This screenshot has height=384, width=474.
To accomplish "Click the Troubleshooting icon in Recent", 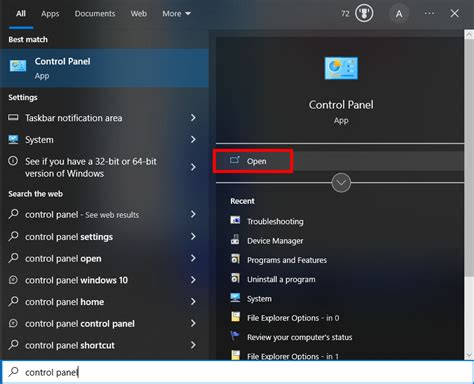I will point(235,220).
